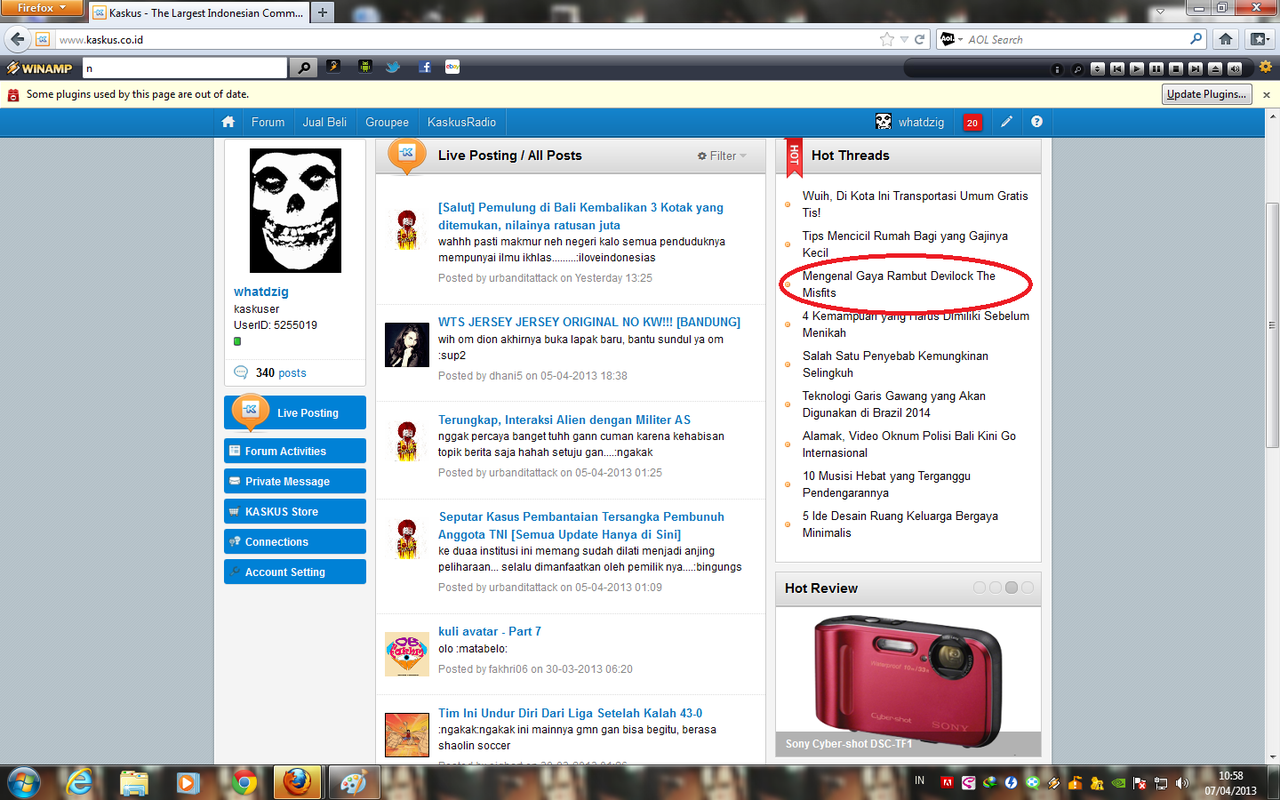Bookmark this page with the star icon

pos(887,39)
